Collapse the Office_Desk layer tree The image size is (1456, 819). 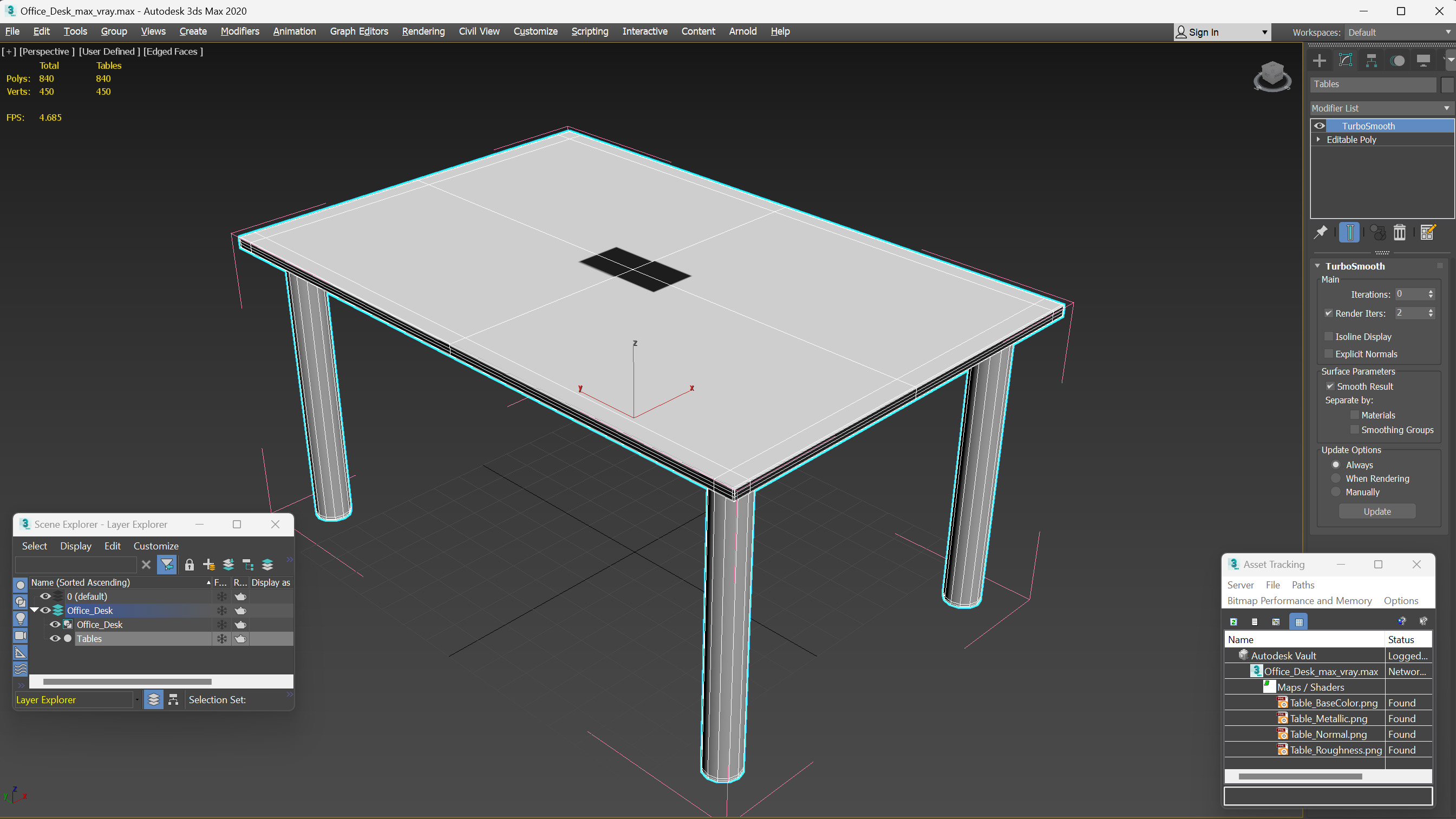[x=35, y=611]
